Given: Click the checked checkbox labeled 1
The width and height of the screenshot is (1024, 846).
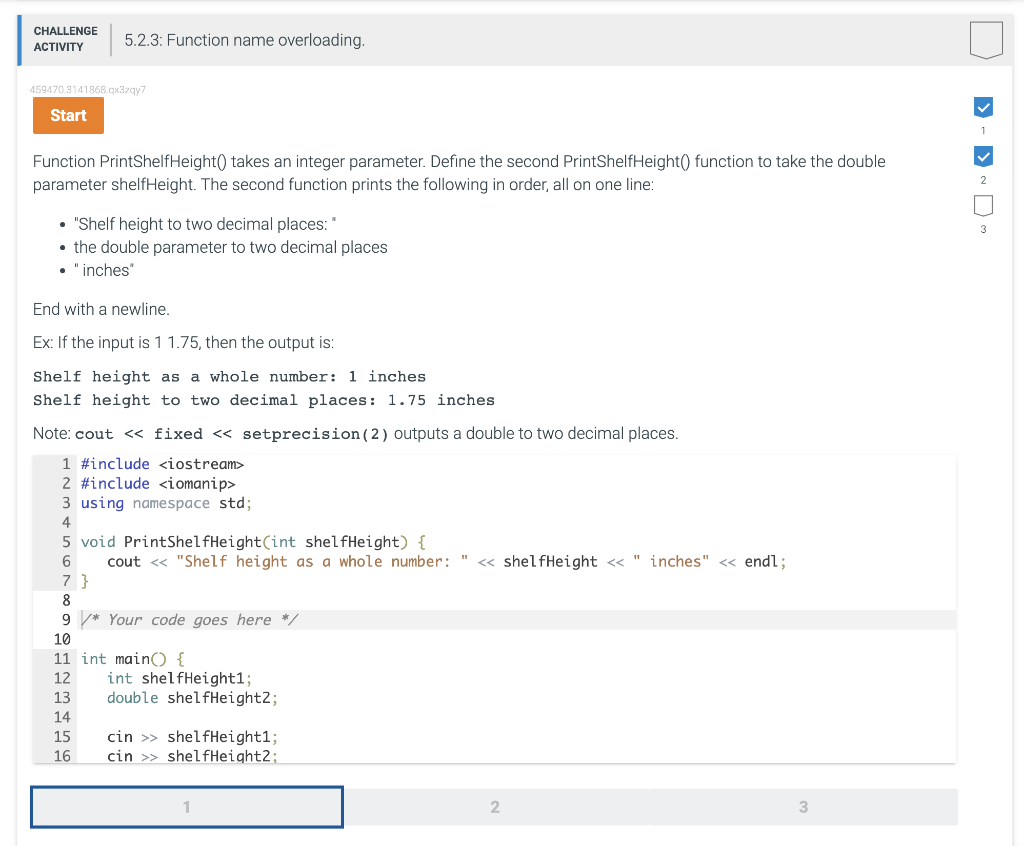Looking at the screenshot, I should (x=983, y=107).
